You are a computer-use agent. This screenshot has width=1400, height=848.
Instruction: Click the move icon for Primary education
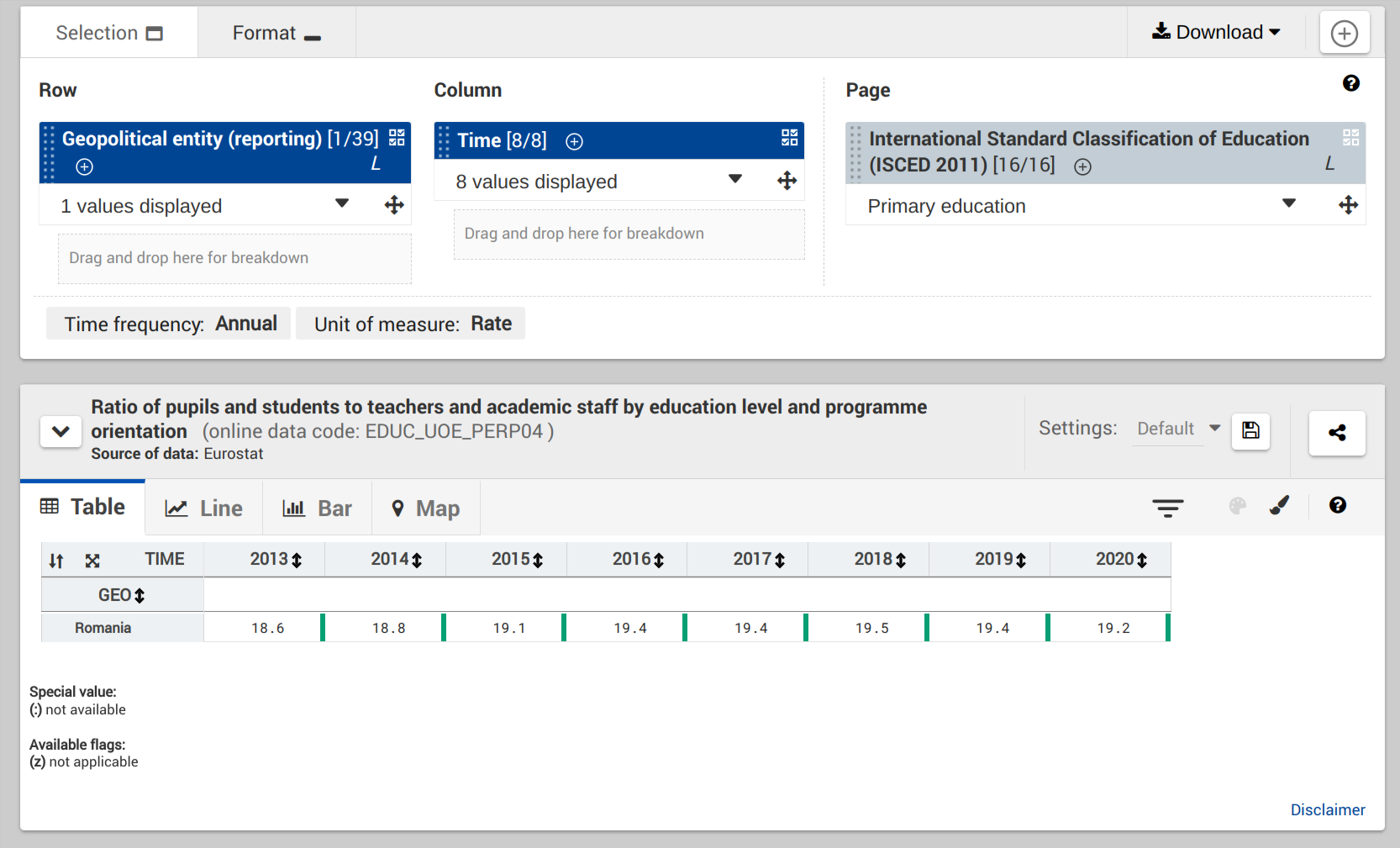click(x=1348, y=205)
